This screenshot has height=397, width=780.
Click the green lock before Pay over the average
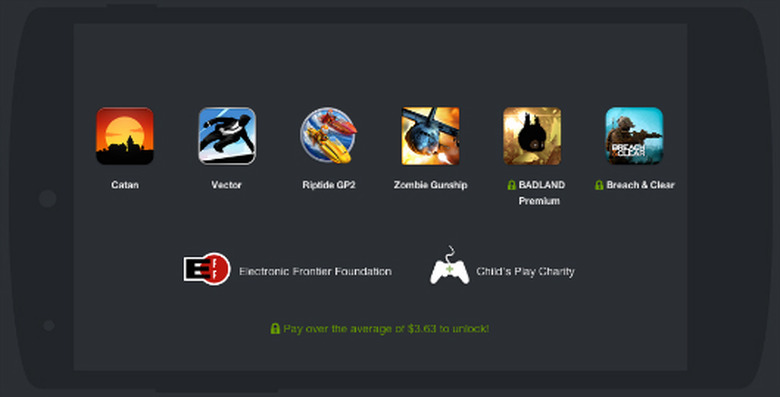[275, 328]
